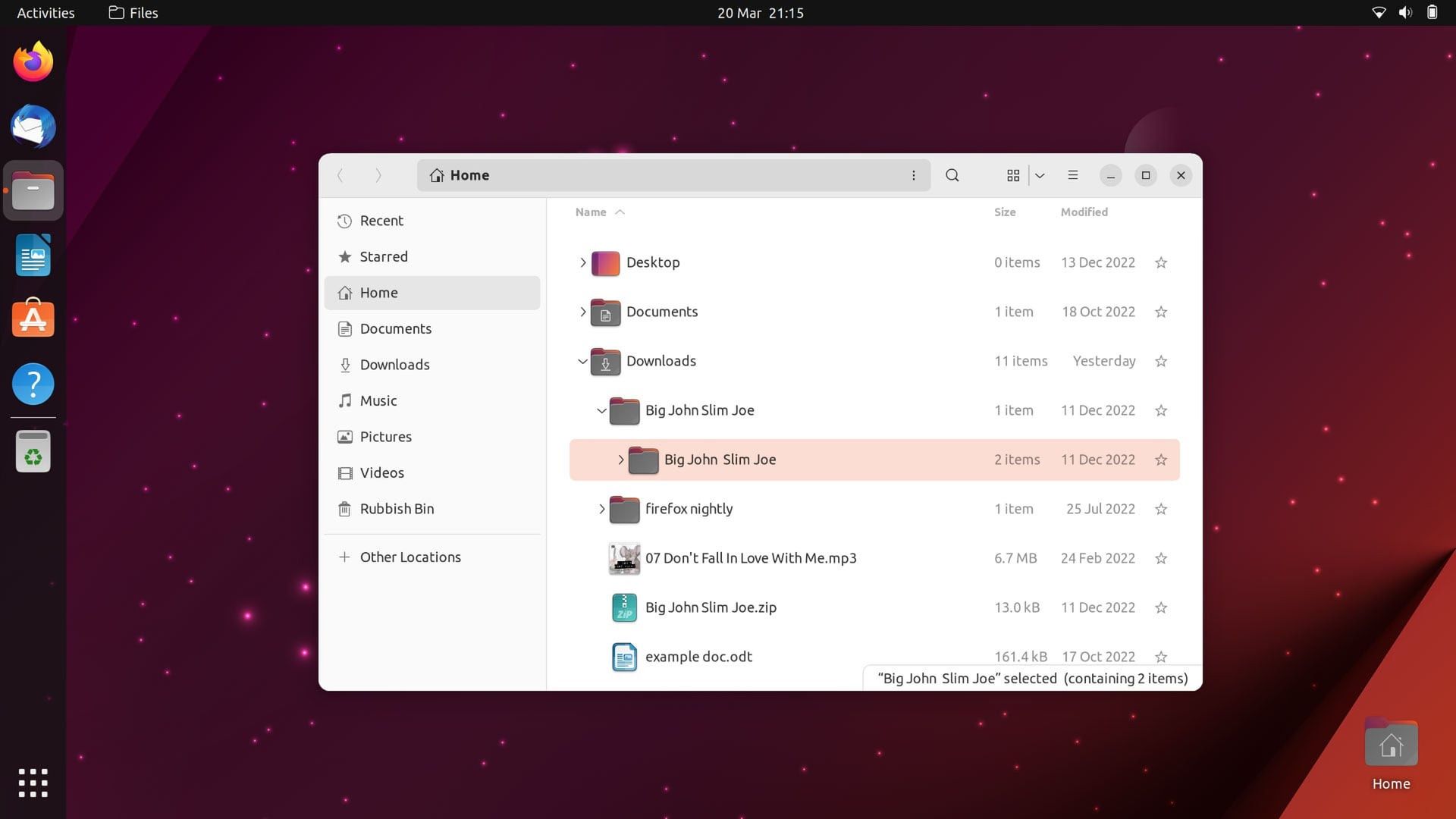1456x819 pixels.
Task: Open Thunderbird from the dock
Action: 33,127
